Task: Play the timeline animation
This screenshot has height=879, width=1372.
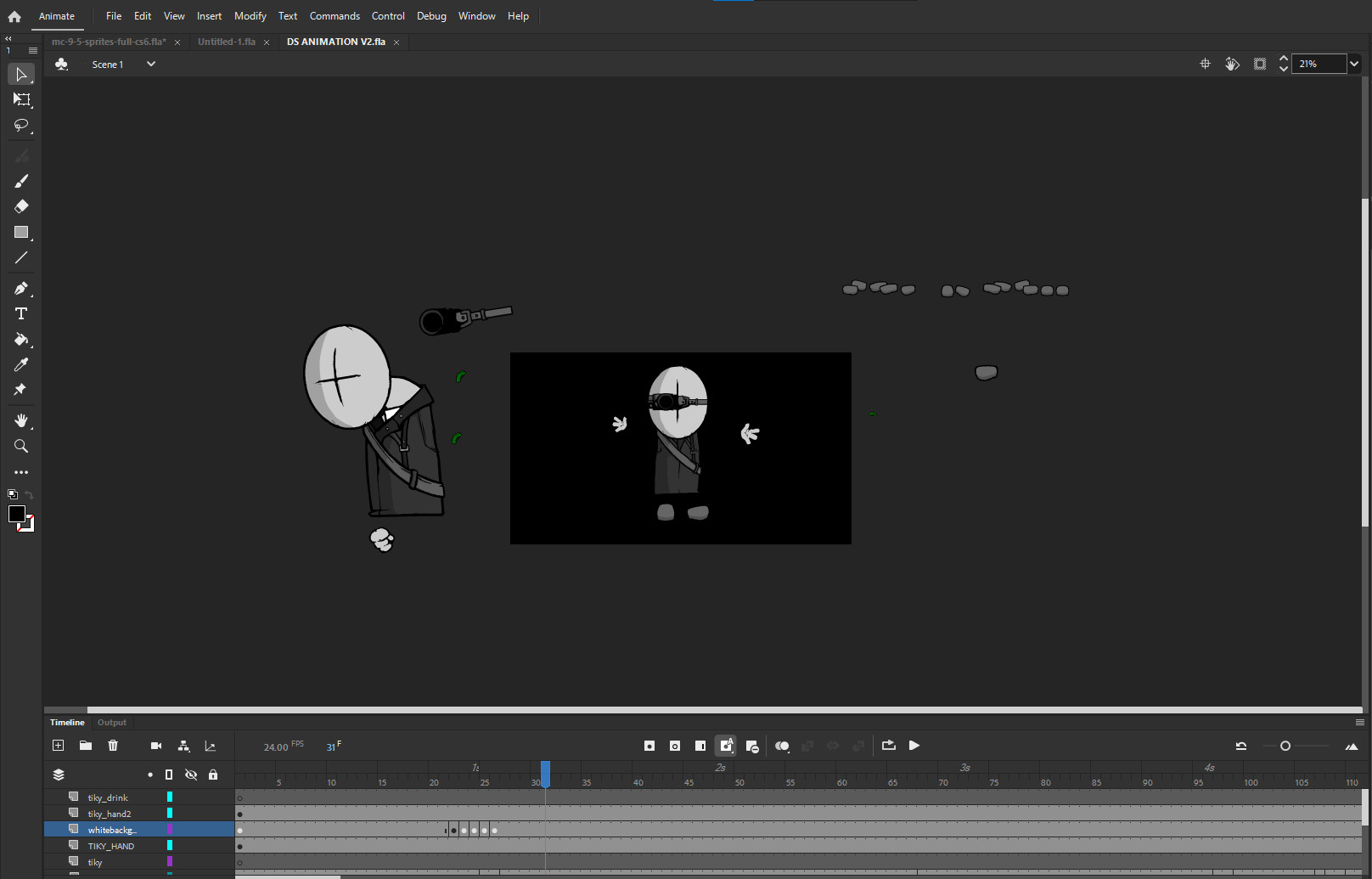Action: click(x=914, y=746)
